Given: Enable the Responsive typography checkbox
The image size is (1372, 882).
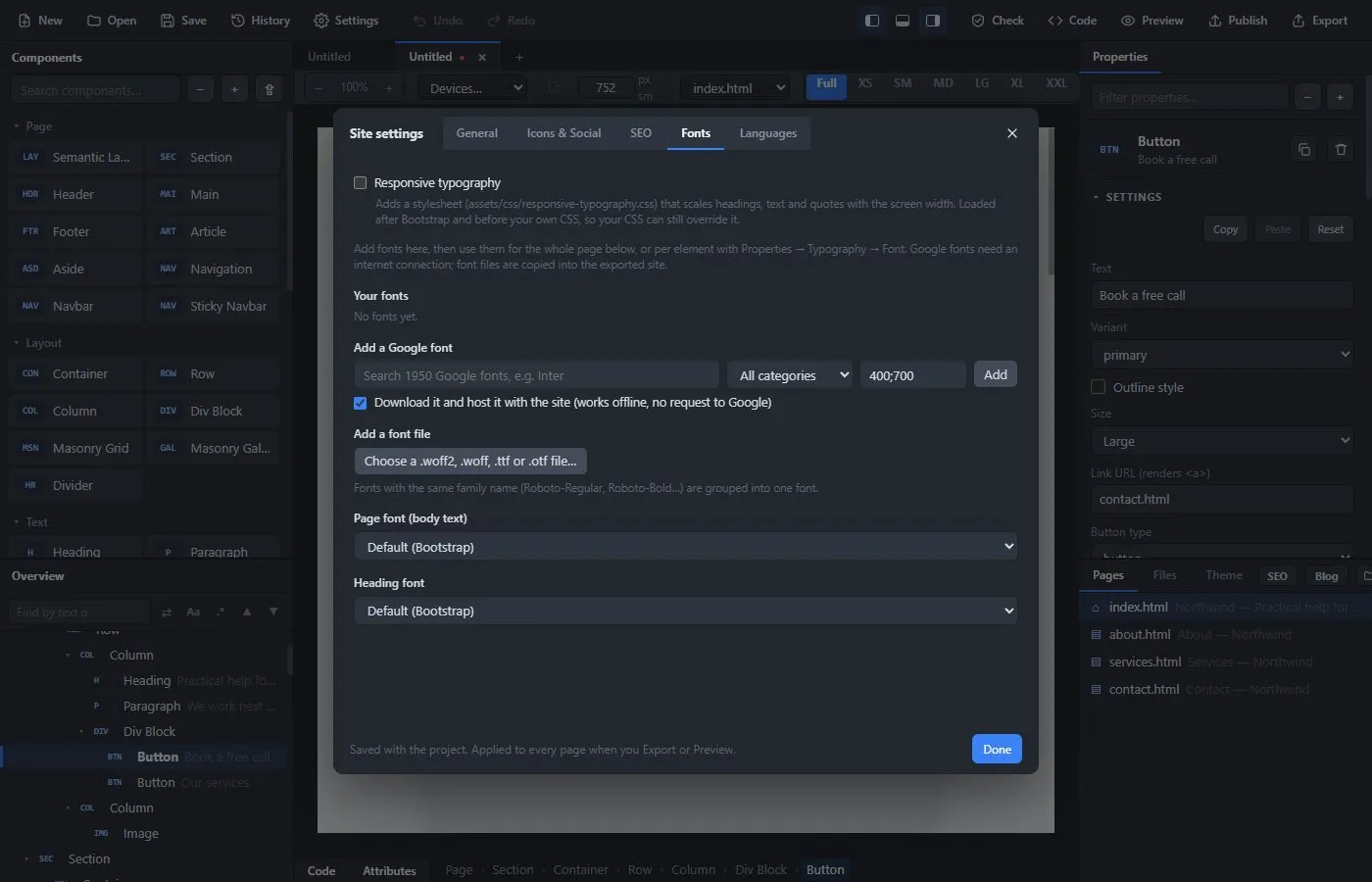Looking at the screenshot, I should coord(360,183).
